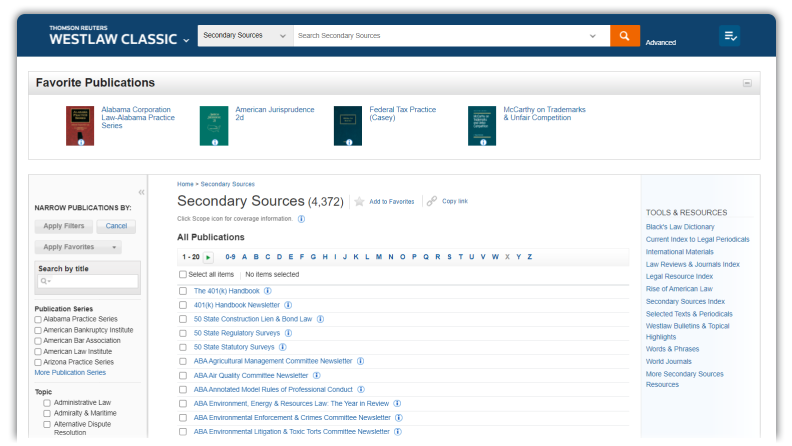This screenshot has height=446, width=792.
Task: Open scope info for ABA Annotated Model Rules
Action: [x=361, y=389]
